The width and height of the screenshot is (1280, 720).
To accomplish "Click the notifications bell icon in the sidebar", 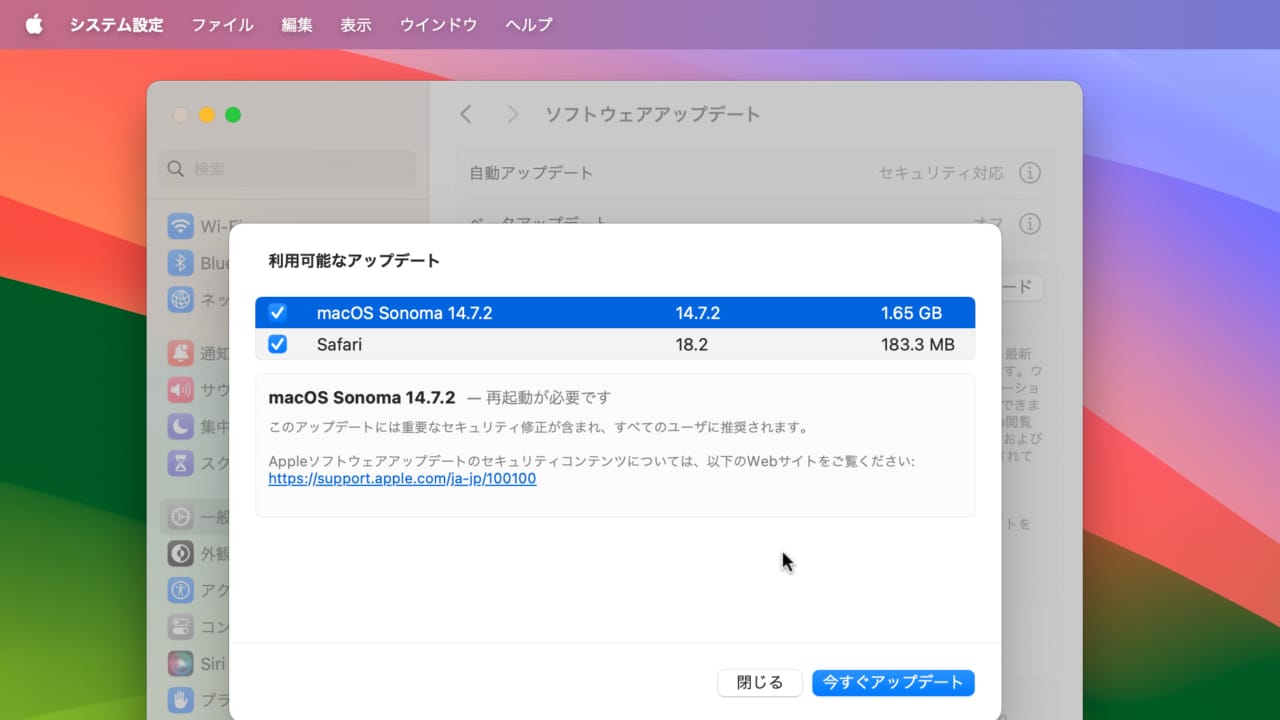I will coord(180,353).
